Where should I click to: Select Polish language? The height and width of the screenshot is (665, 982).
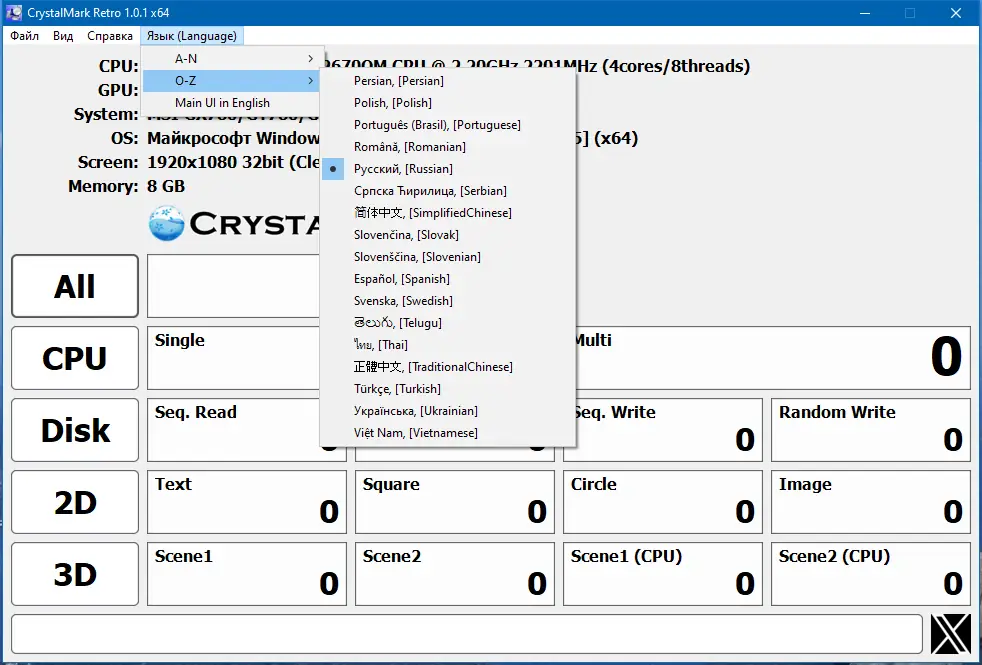click(448, 103)
